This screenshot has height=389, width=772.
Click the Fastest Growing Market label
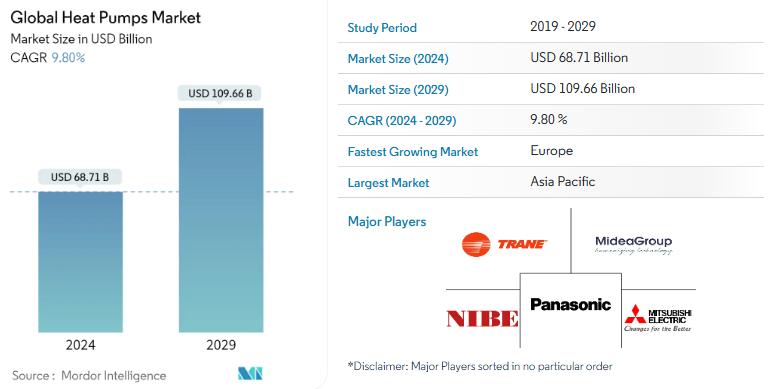413,152
